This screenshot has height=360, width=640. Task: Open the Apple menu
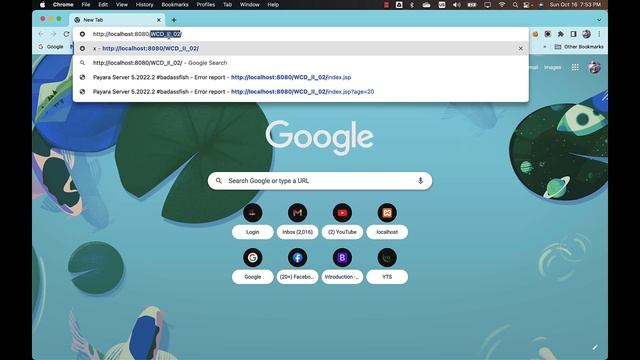click(42, 5)
